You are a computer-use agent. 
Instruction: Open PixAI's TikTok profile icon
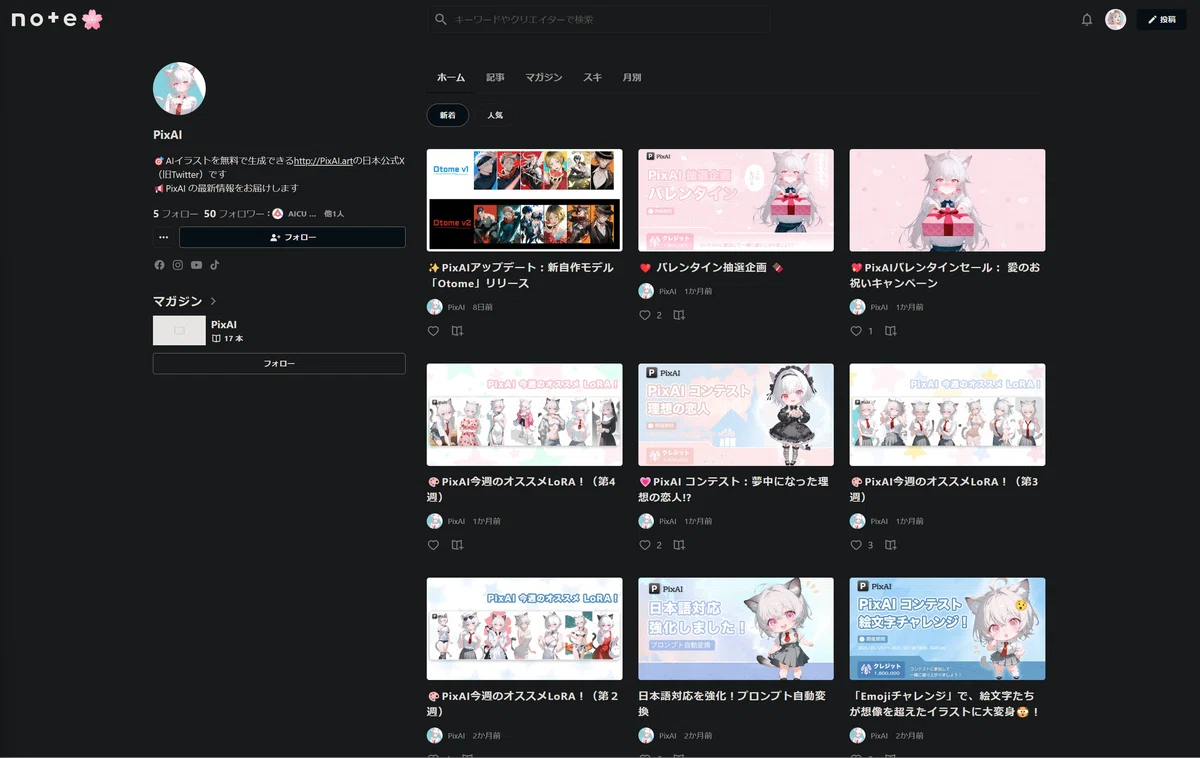click(x=214, y=265)
